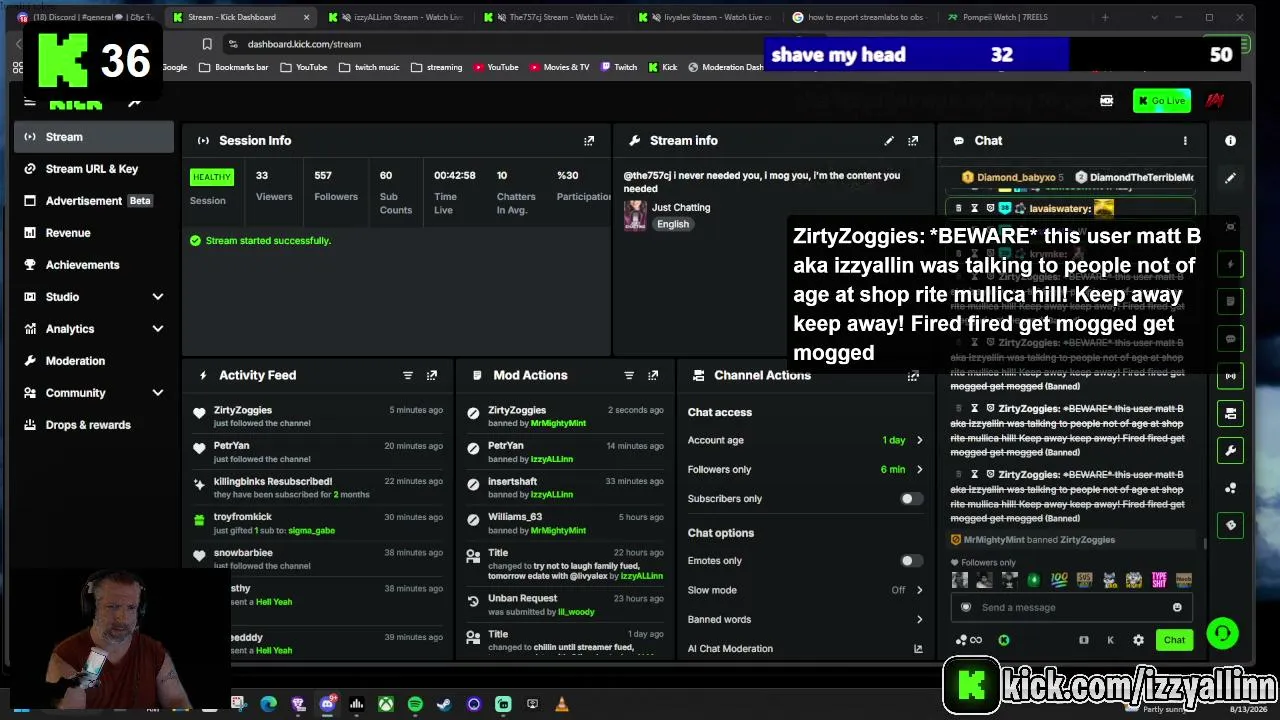
Task: Open MrMightyMint profile link in Mod Actions
Action: 558,423
